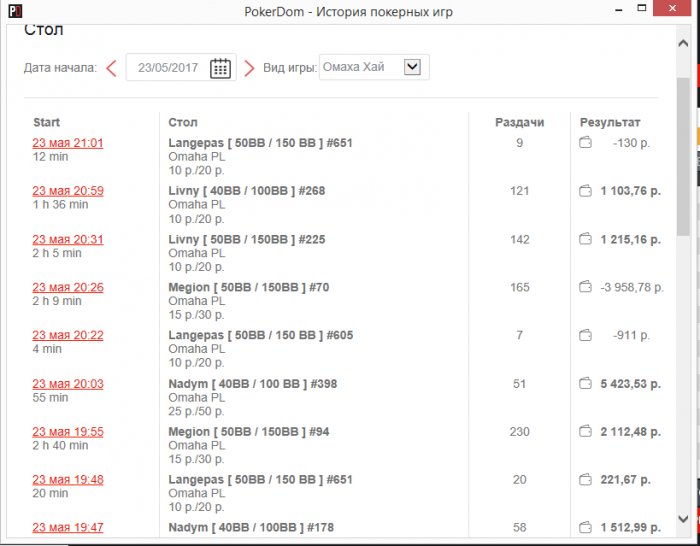
Task: Click the Раздачи column header
Action: [x=520, y=122]
